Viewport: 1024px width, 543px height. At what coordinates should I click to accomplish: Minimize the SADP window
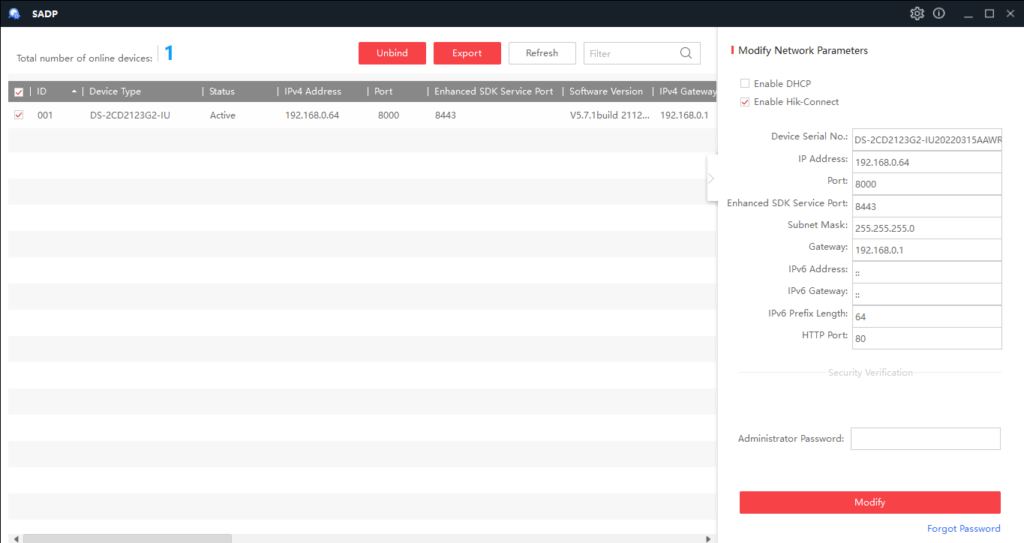(x=967, y=13)
